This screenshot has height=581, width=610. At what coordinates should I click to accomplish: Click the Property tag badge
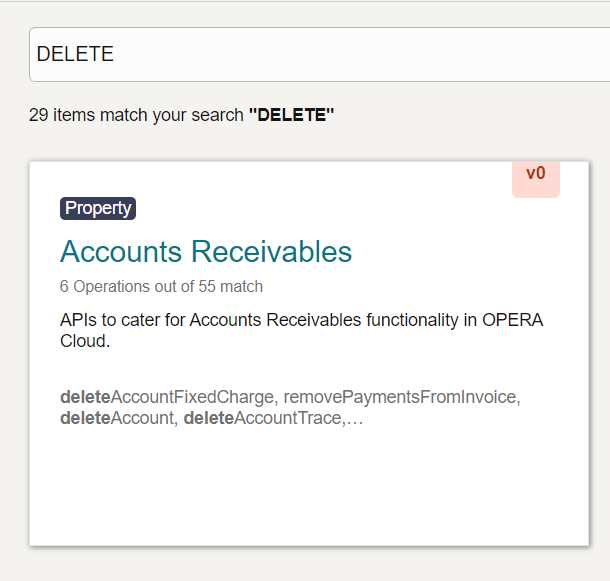(x=98, y=208)
